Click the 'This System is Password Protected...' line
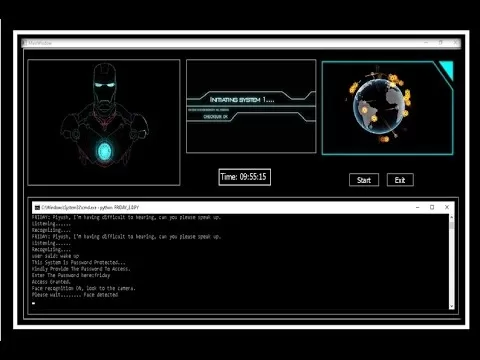 pyautogui.click(x=79, y=263)
